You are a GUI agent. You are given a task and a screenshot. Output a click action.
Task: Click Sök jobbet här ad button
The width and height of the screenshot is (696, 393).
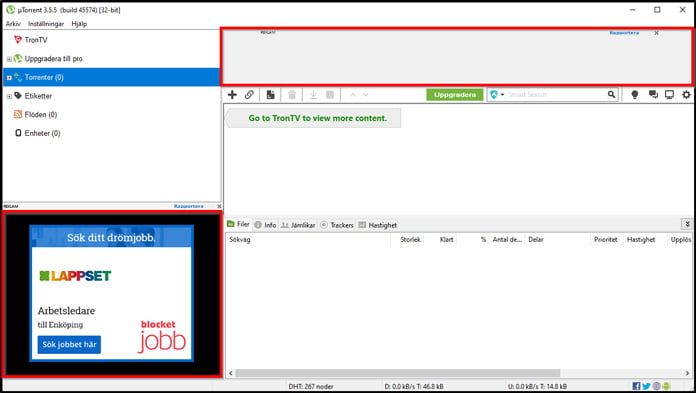[x=69, y=344]
